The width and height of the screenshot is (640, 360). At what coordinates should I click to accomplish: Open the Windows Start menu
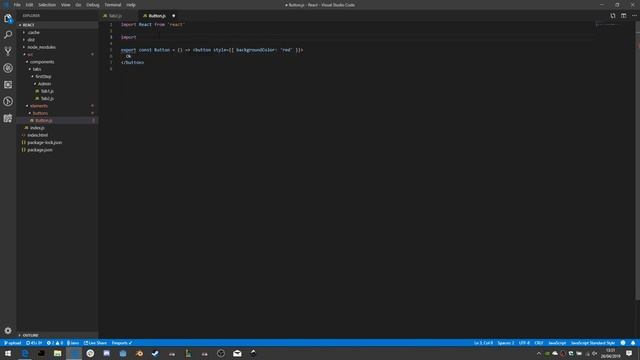pyautogui.click(x=8, y=353)
